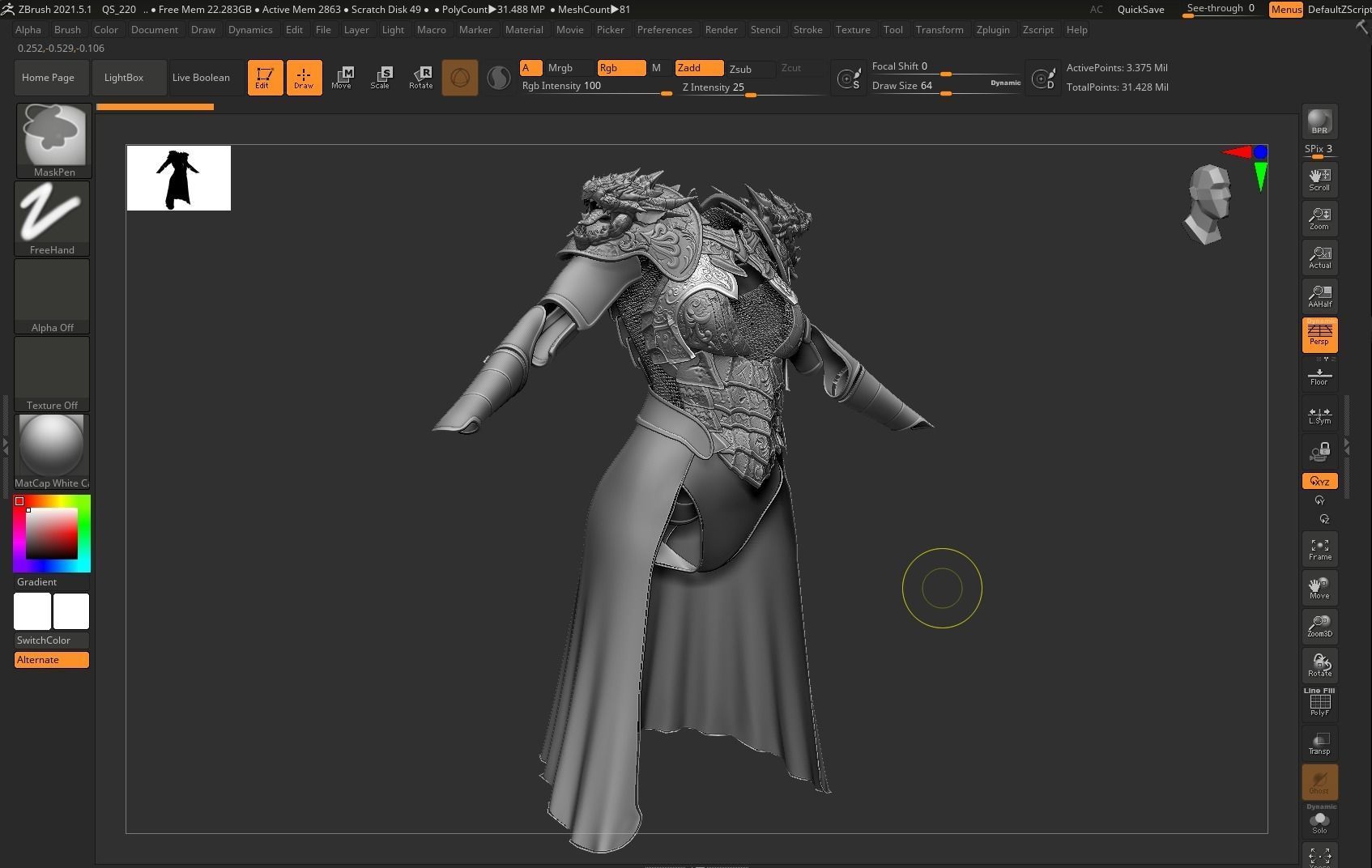The image size is (1372, 868).
Task: Click the Frame mesh icon
Action: click(x=1319, y=549)
